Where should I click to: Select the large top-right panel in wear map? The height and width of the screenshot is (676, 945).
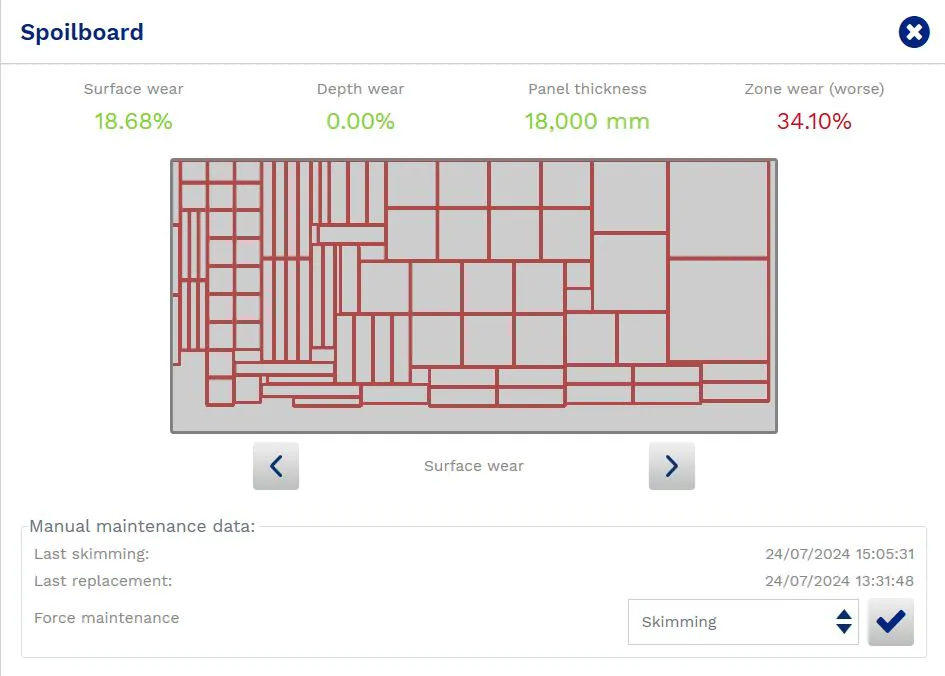718,208
